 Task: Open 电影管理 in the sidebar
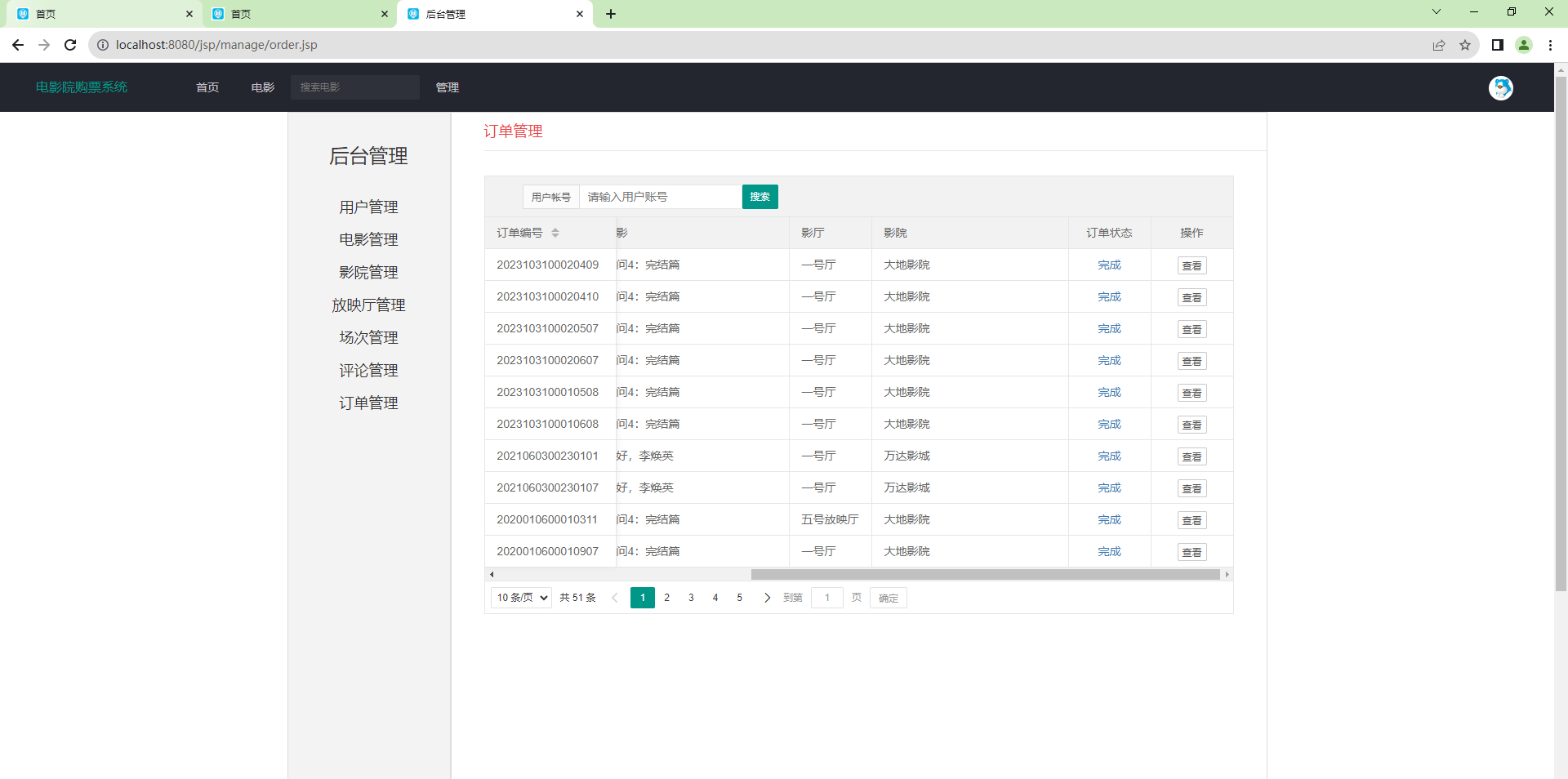click(369, 240)
